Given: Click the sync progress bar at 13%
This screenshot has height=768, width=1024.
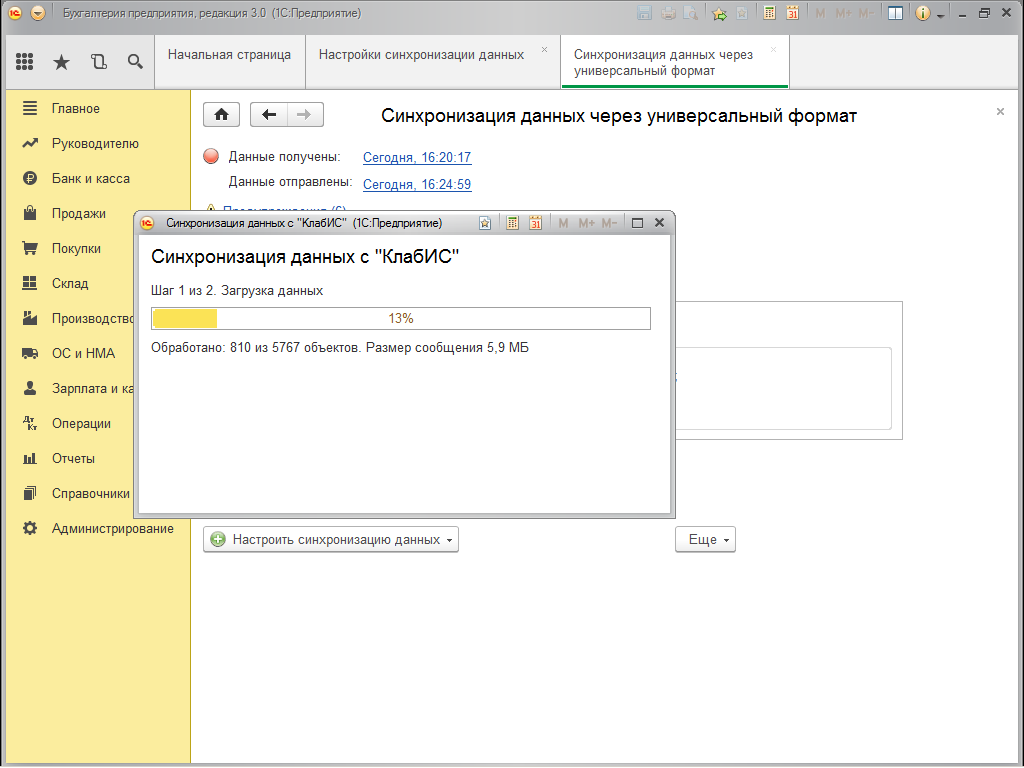Looking at the screenshot, I should [x=401, y=318].
